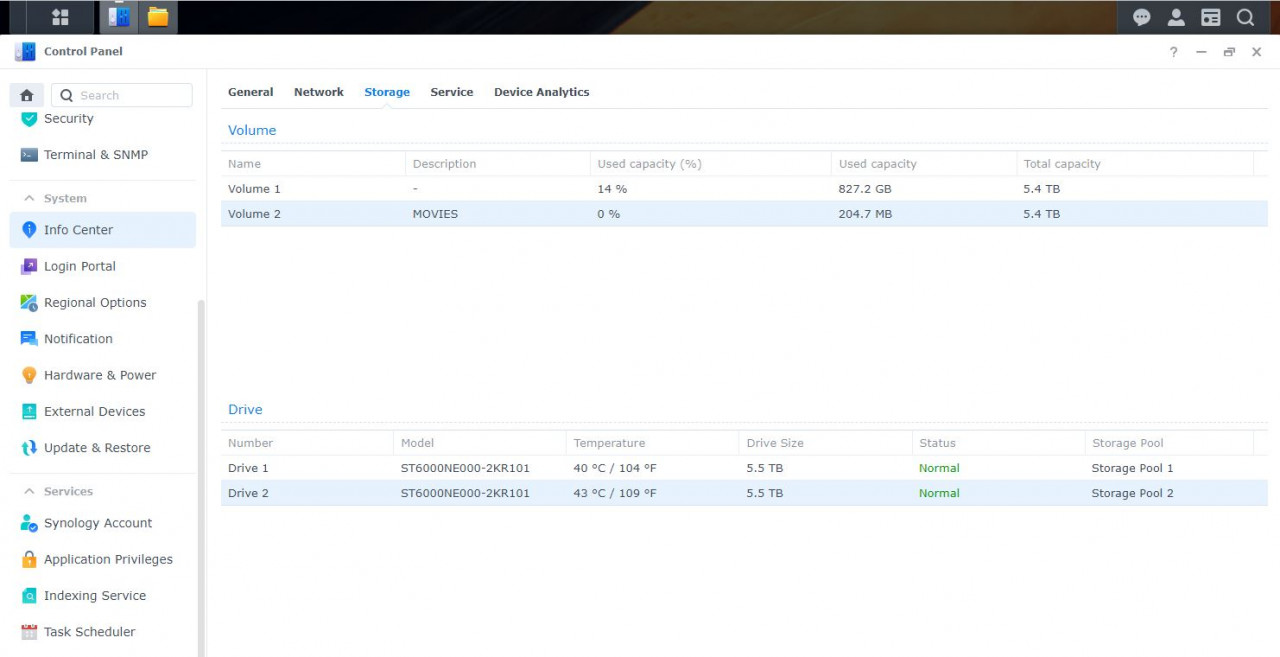Click the Control Panel help question mark

1173,52
